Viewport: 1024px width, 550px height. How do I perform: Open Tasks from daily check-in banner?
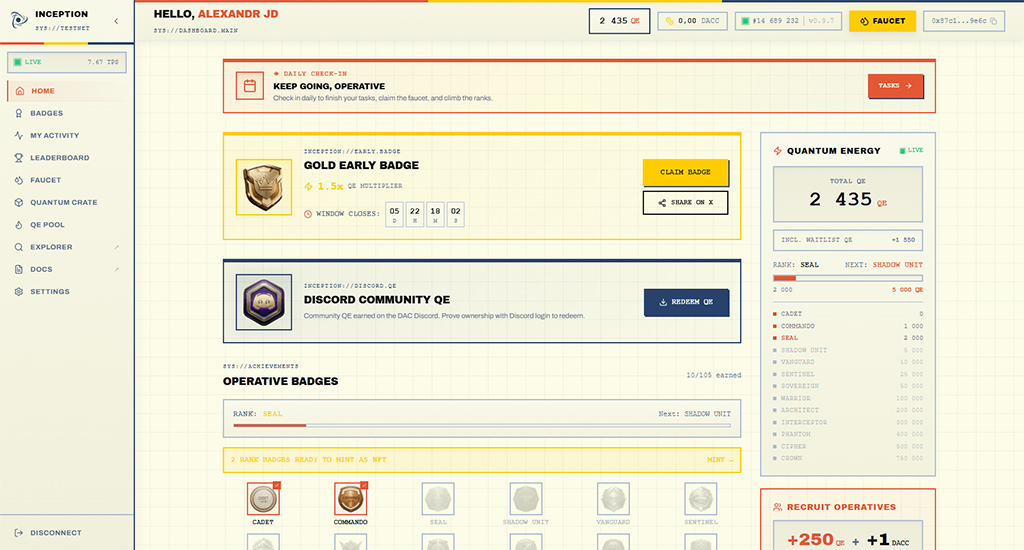895,86
